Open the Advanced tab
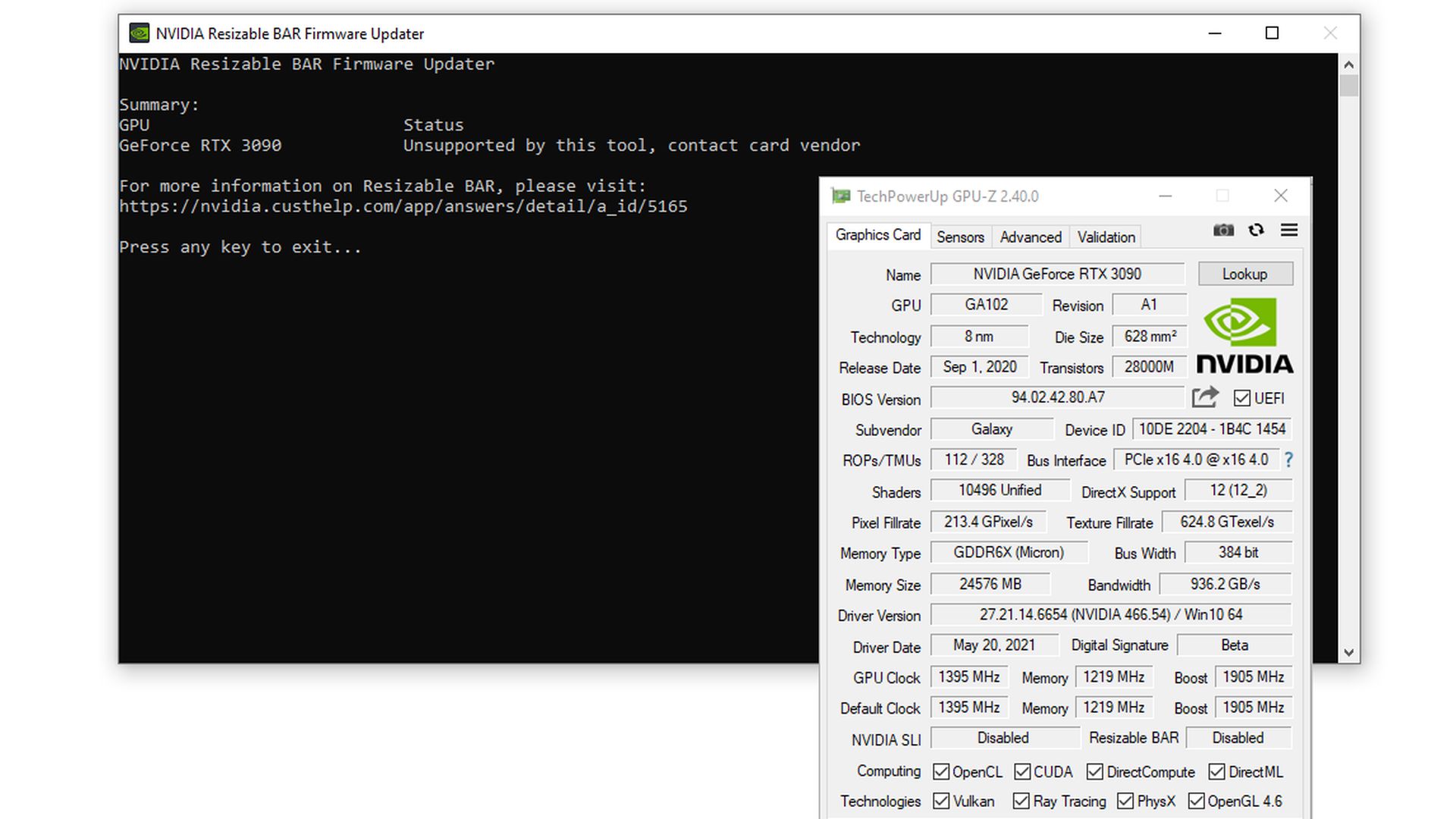The image size is (1456, 819). point(1030,237)
